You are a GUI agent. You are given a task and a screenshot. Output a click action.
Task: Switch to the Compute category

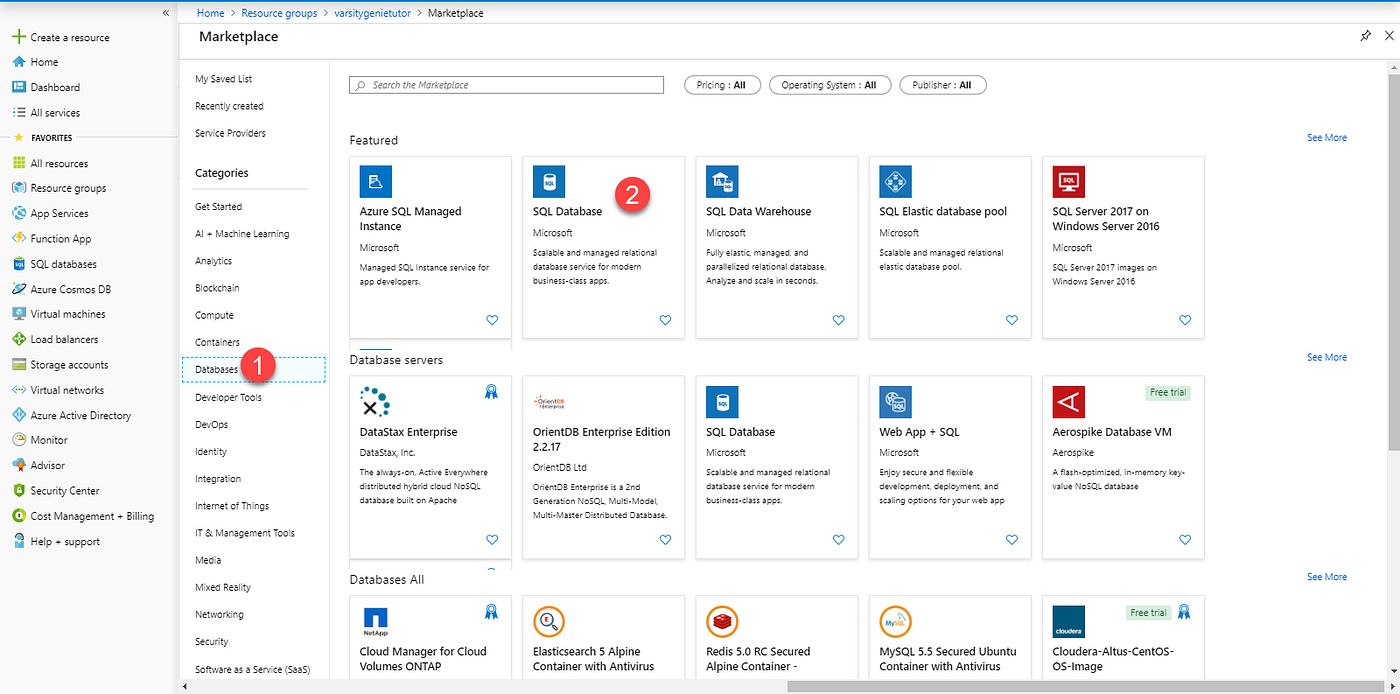click(x=214, y=314)
